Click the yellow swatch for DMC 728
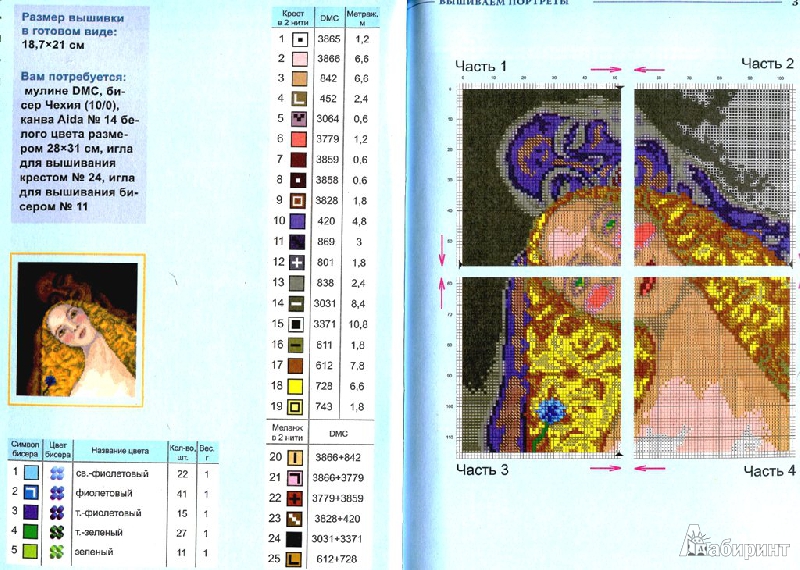800x570 pixels. pos(295,386)
